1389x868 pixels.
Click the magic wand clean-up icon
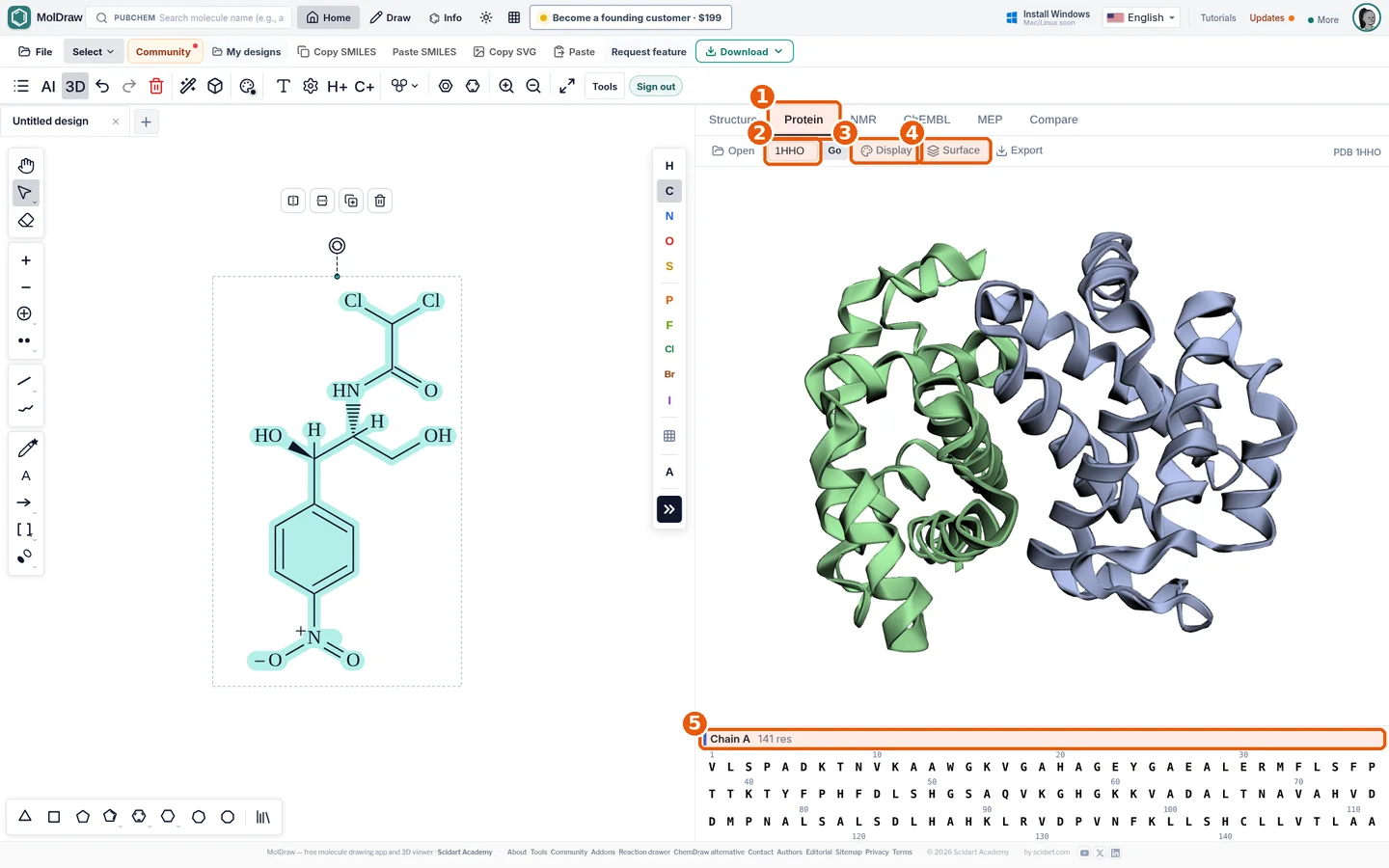(x=188, y=87)
